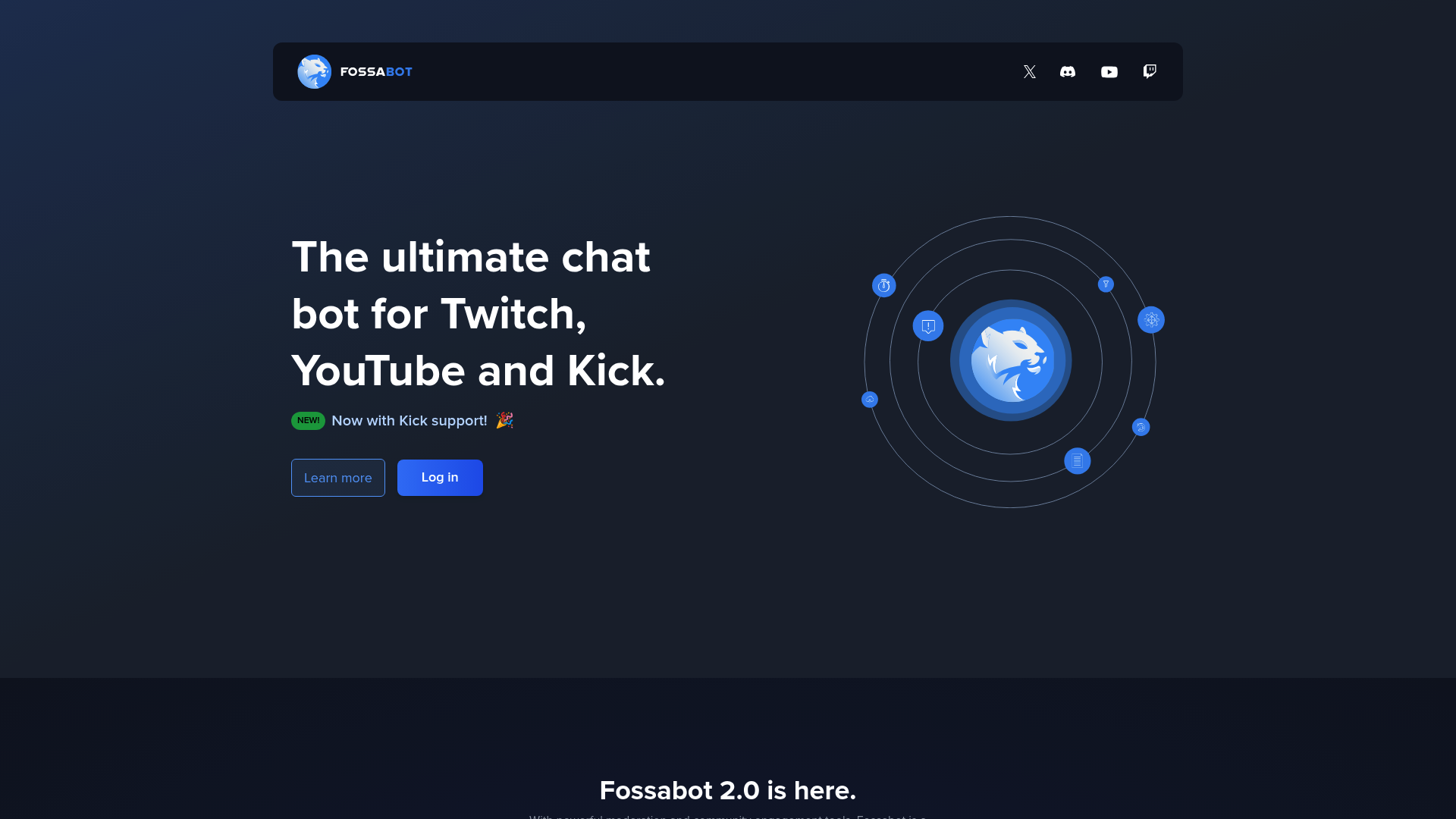
Task: Click the 'Now with Kick support!' text
Action: (x=409, y=420)
